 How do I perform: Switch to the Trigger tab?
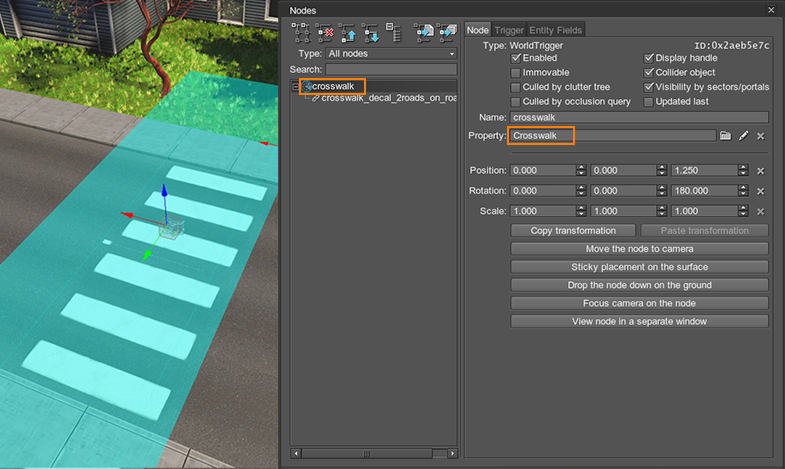click(509, 30)
